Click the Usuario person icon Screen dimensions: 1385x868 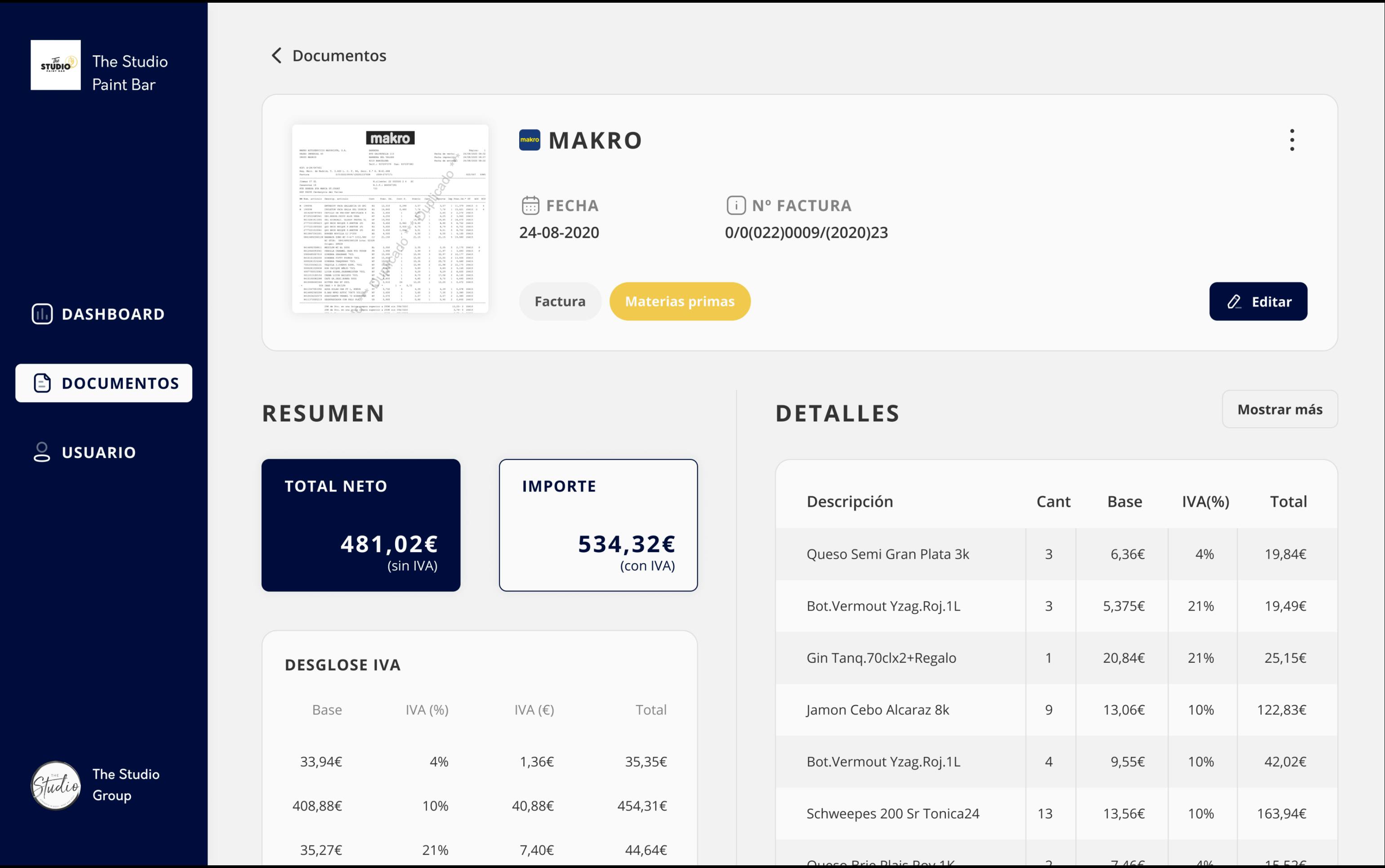point(41,452)
